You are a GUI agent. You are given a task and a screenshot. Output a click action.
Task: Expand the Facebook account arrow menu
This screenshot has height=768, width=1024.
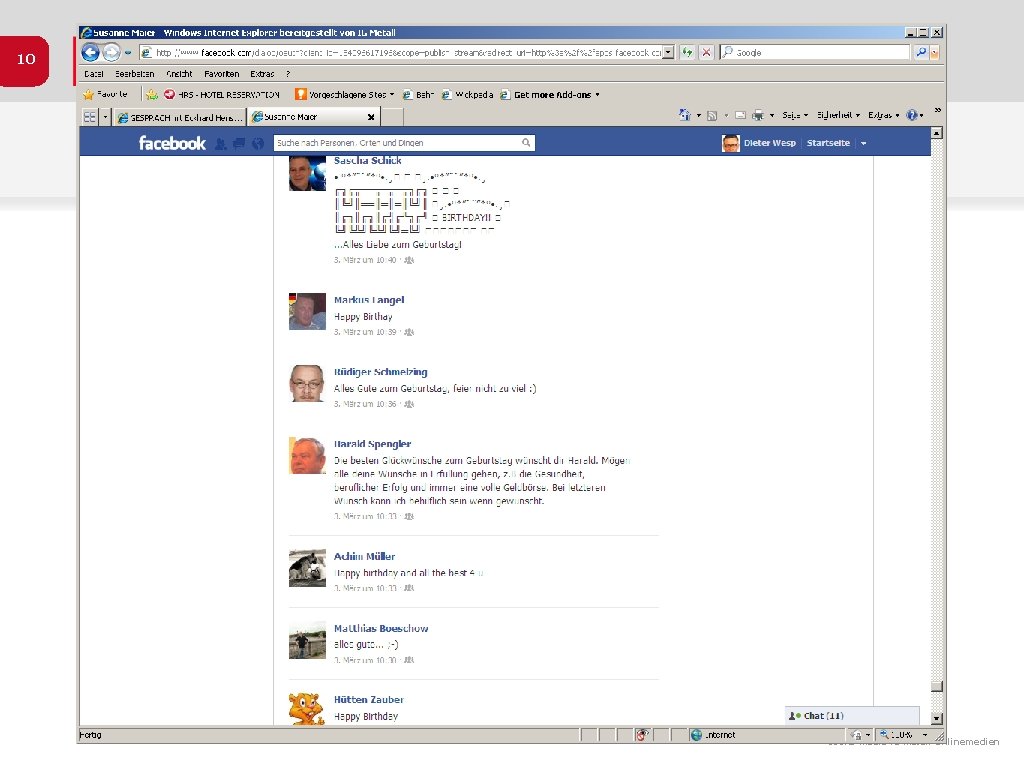863,143
